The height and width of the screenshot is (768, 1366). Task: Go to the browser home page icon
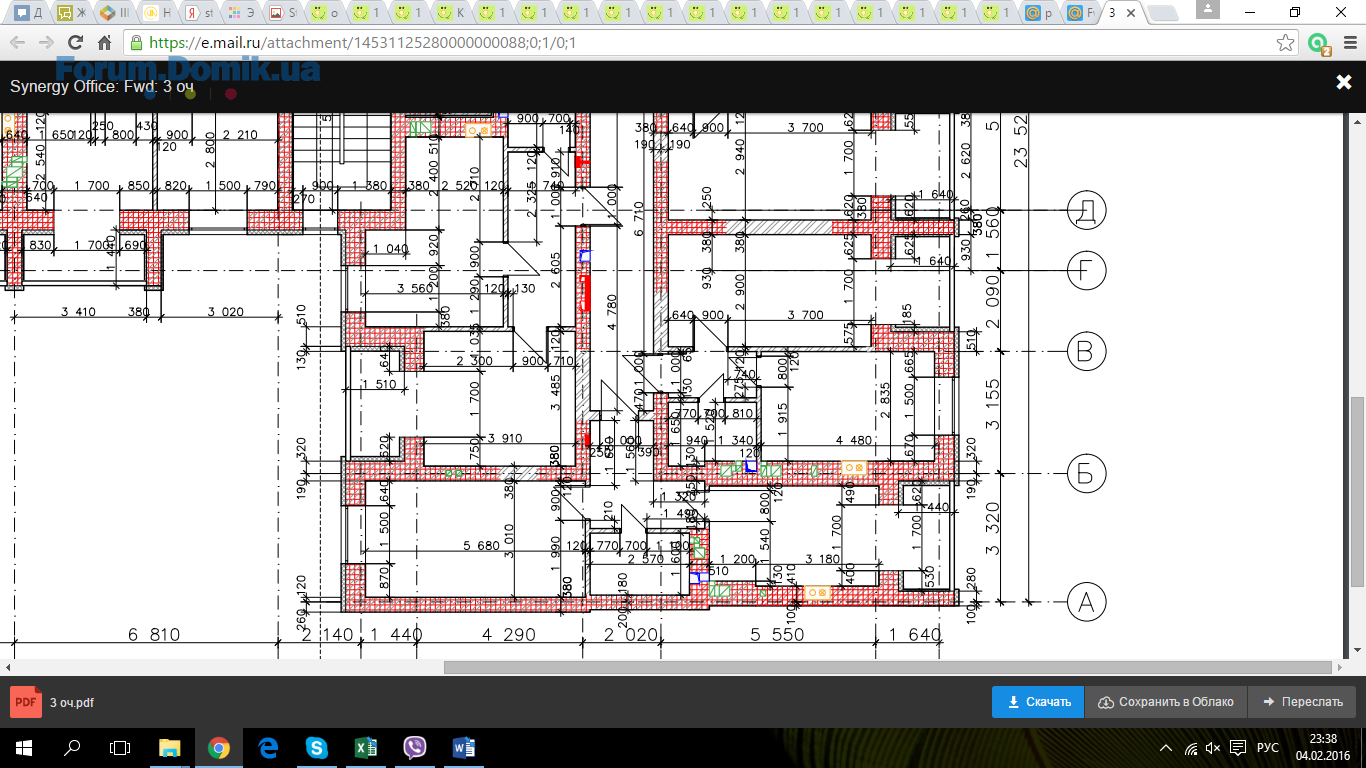(x=104, y=43)
